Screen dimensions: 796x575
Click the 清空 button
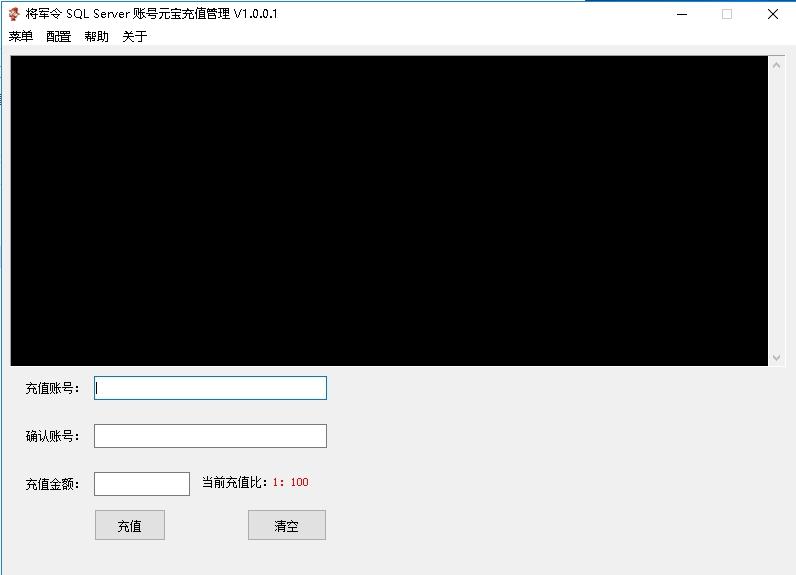tap(287, 525)
